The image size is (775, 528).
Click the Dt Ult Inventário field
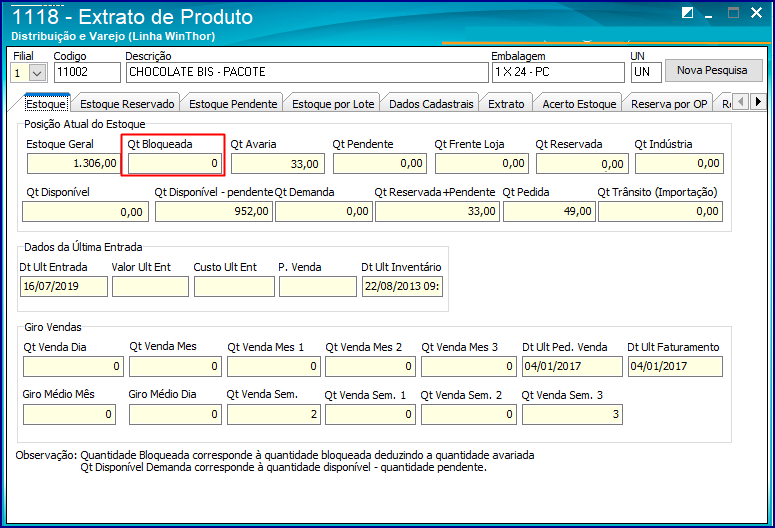click(x=402, y=286)
